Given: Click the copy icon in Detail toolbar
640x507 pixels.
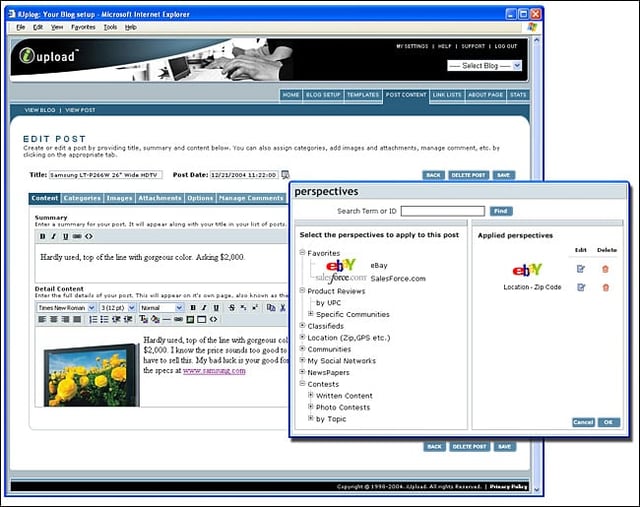Looking at the screenshot, I should (x=271, y=308).
